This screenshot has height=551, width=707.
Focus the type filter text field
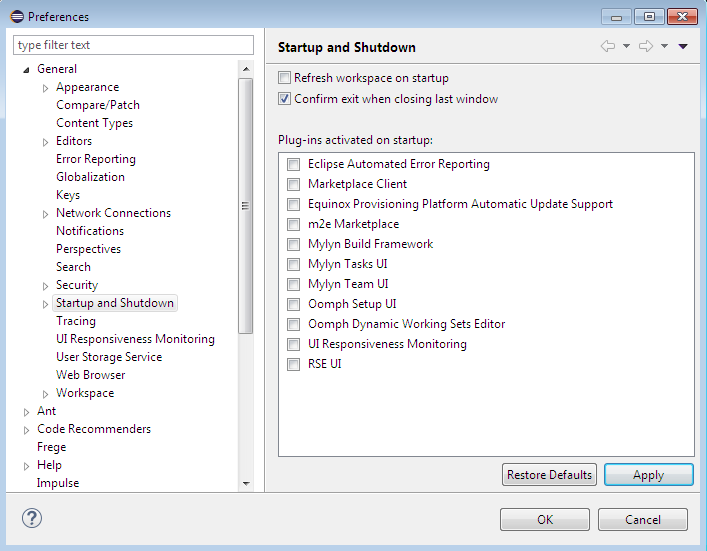[x=133, y=45]
